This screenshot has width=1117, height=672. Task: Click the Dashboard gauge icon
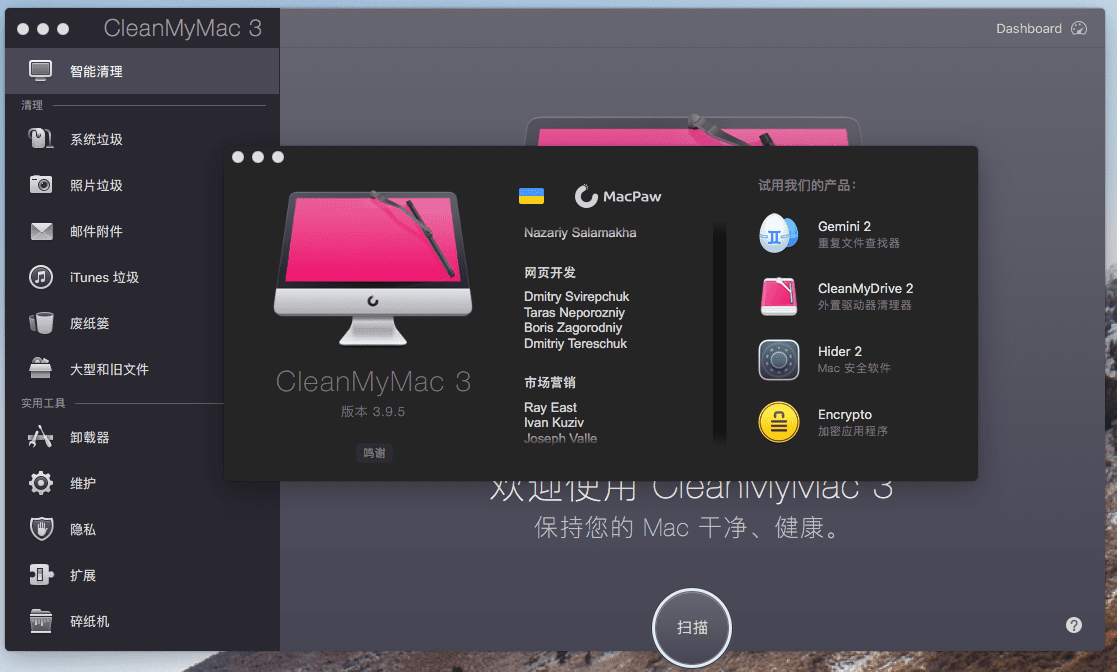(x=1079, y=29)
